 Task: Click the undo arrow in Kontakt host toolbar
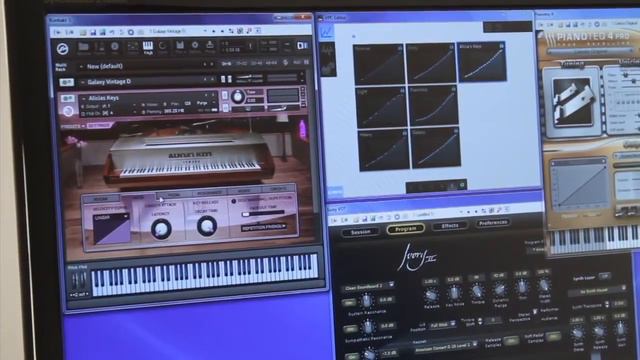pyautogui.click(x=112, y=32)
